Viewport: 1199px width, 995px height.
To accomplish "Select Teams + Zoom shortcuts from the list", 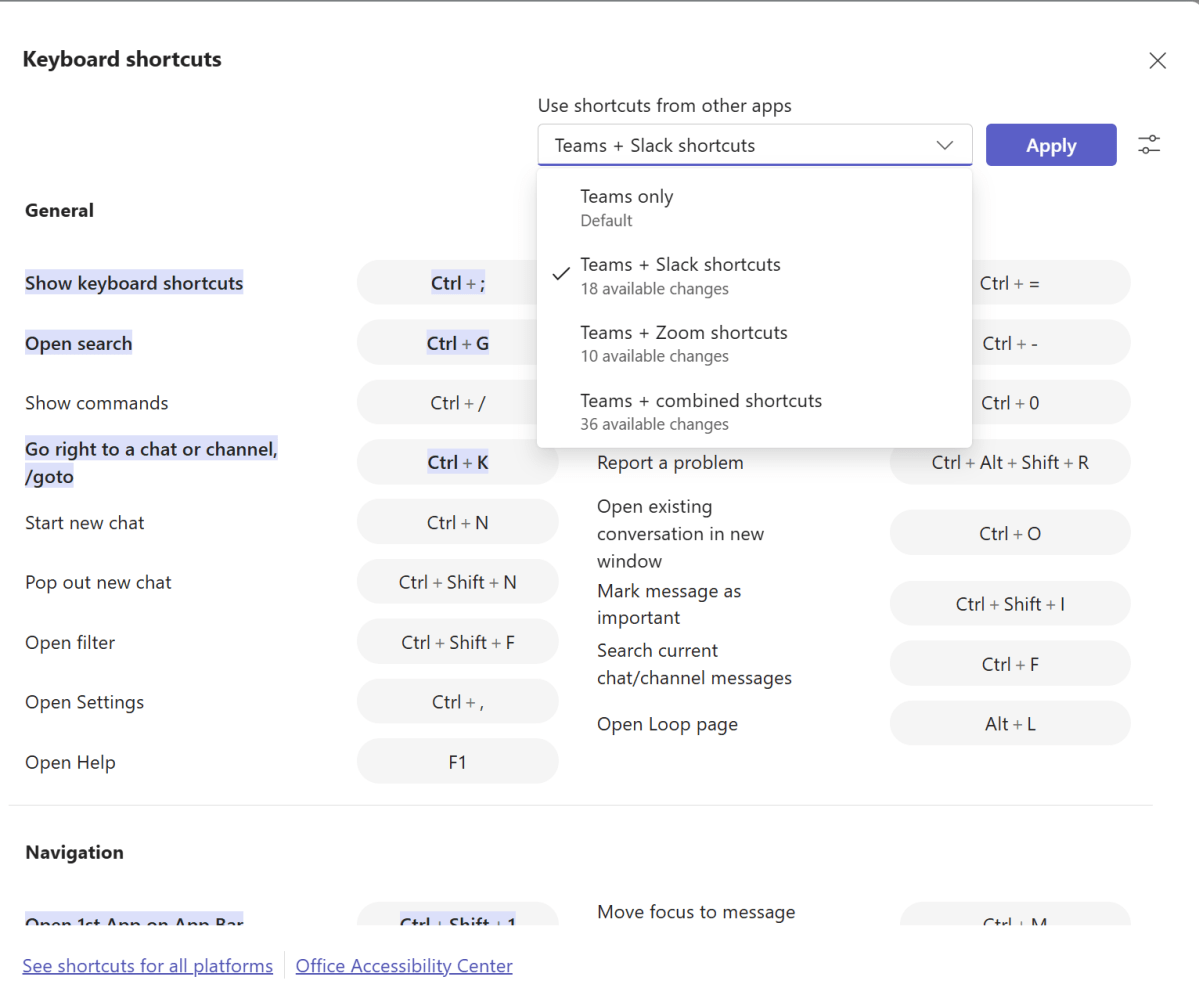I will click(x=684, y=343).
